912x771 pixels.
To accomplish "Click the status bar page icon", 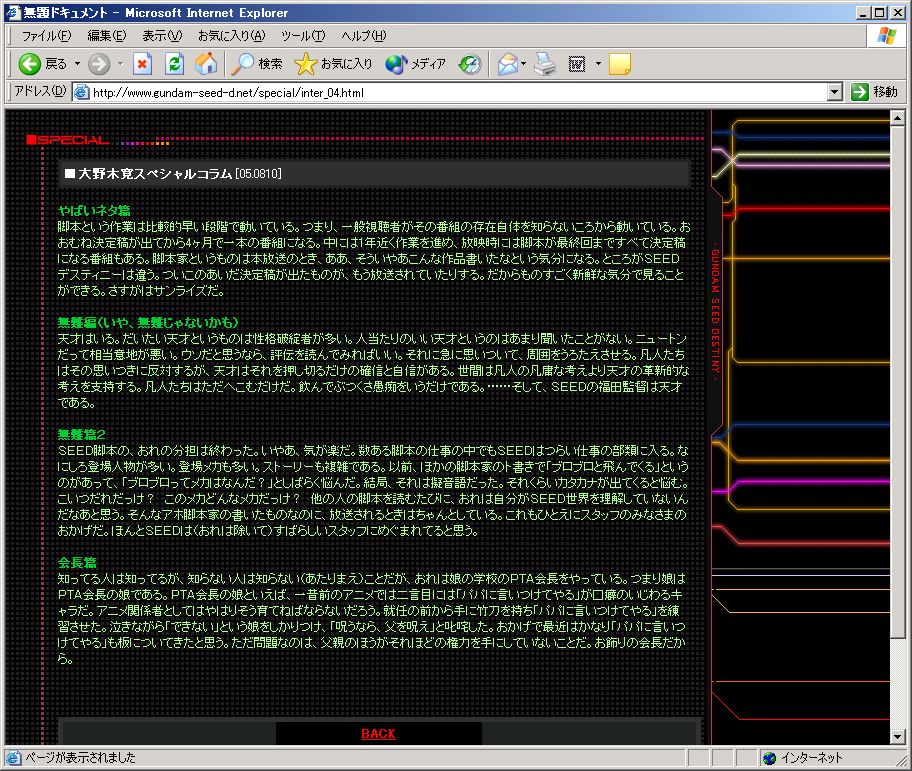I will (13, 758).
